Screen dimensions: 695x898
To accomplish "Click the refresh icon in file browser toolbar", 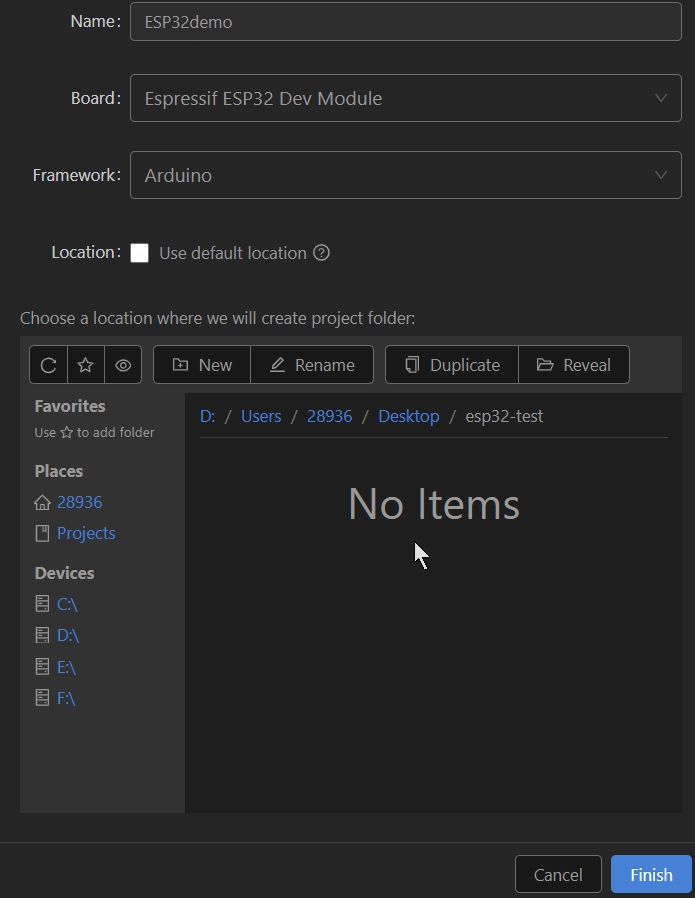I will point(48,365).
